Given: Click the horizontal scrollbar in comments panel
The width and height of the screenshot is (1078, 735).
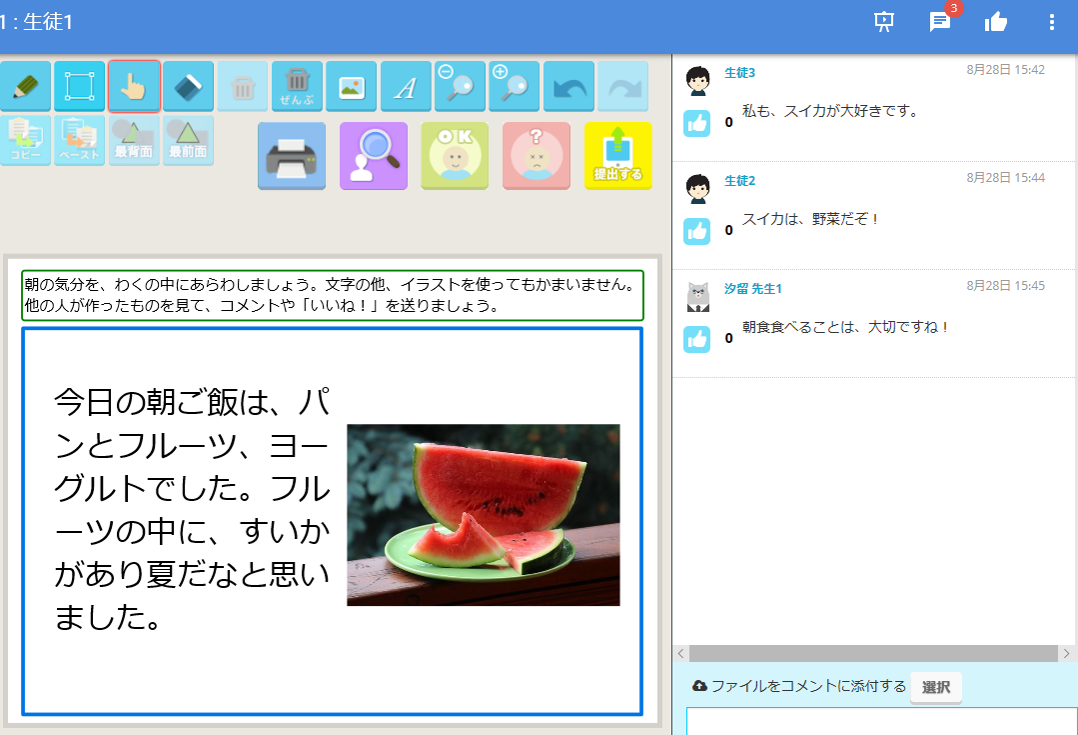Looking at the screenshot, I should pyautogui.click(x=873, y=653).
